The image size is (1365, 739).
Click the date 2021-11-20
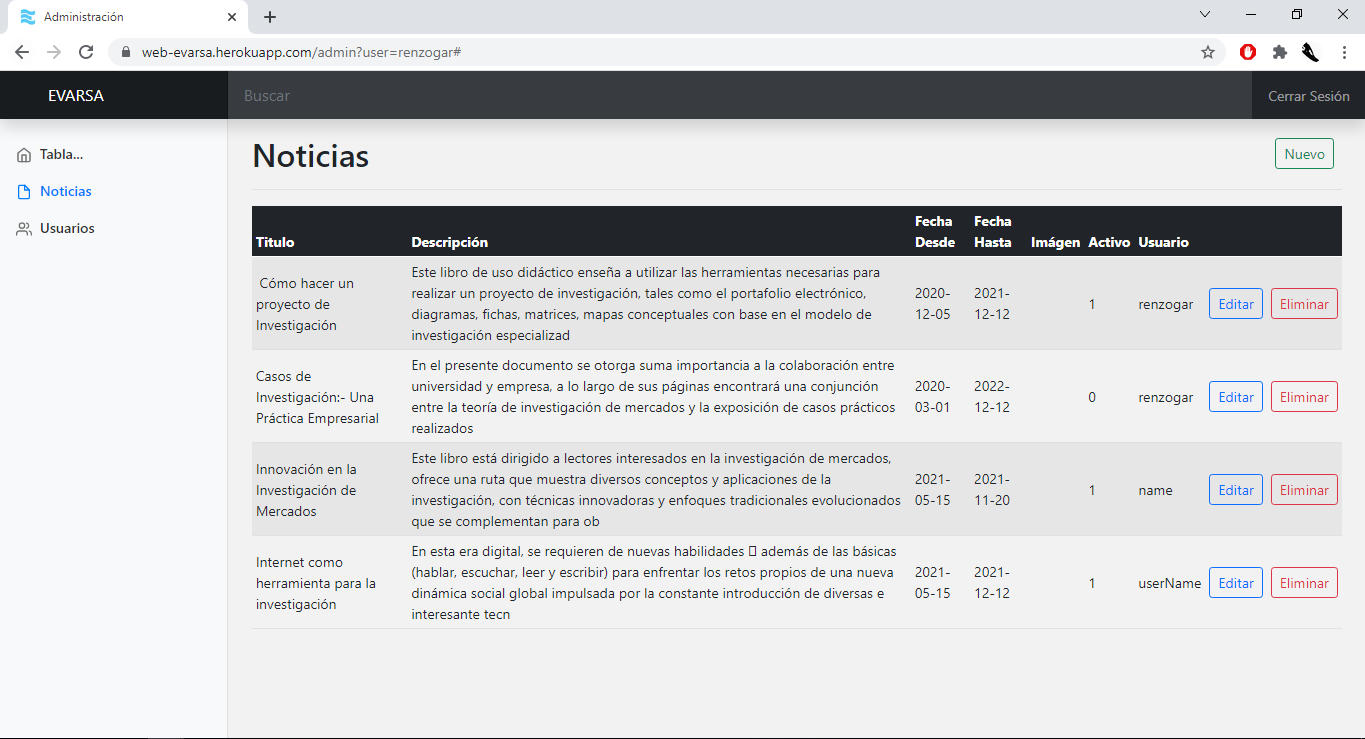992,490
